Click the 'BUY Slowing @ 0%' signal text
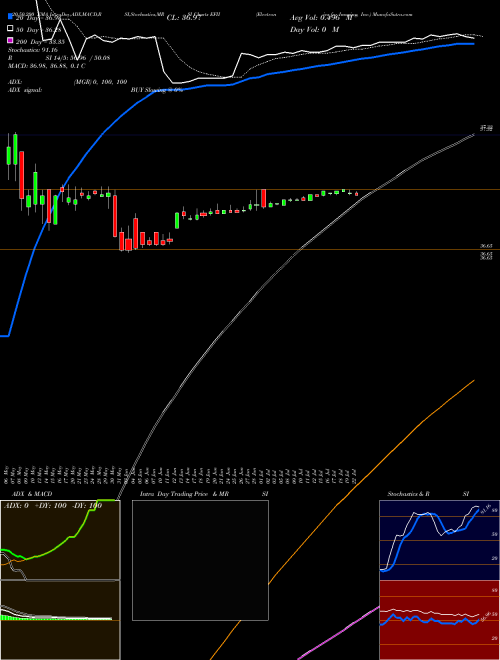This screenshot has width=500, height=660. point(157,90)
